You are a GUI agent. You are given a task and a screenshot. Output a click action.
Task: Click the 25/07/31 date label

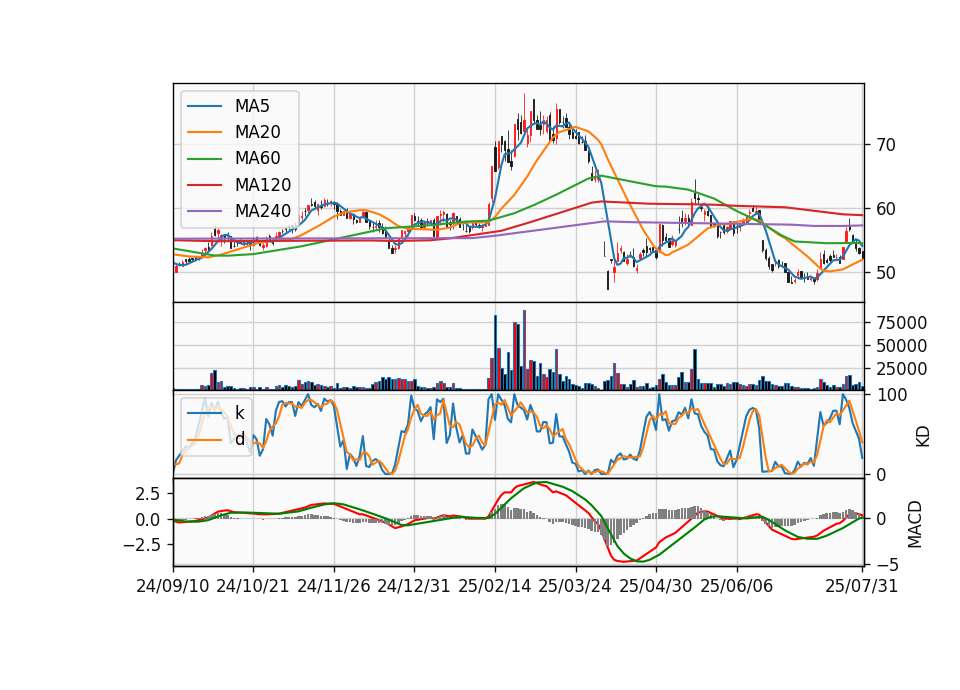(x=861, y=586)
